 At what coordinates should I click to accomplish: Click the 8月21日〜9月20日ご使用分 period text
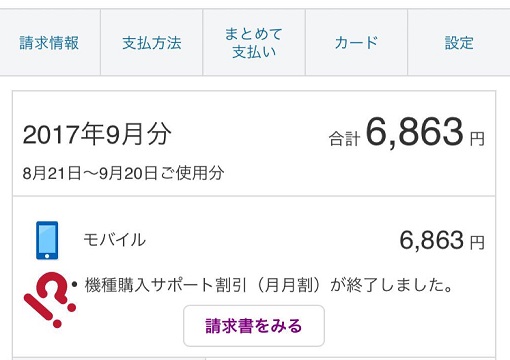123,173
